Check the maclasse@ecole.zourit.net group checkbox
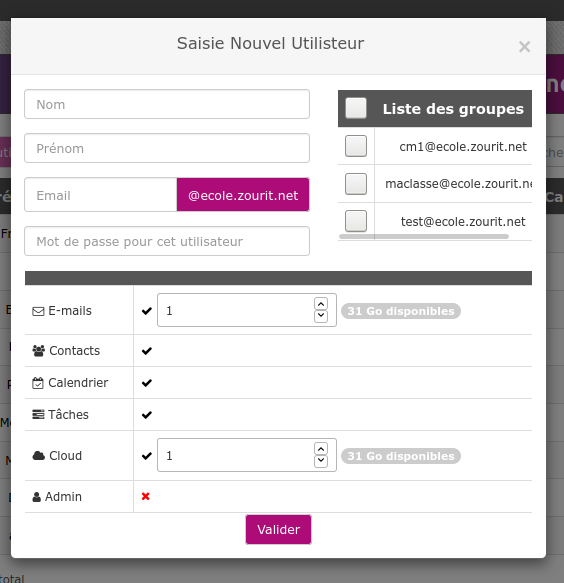 click(x=356, y=184)
